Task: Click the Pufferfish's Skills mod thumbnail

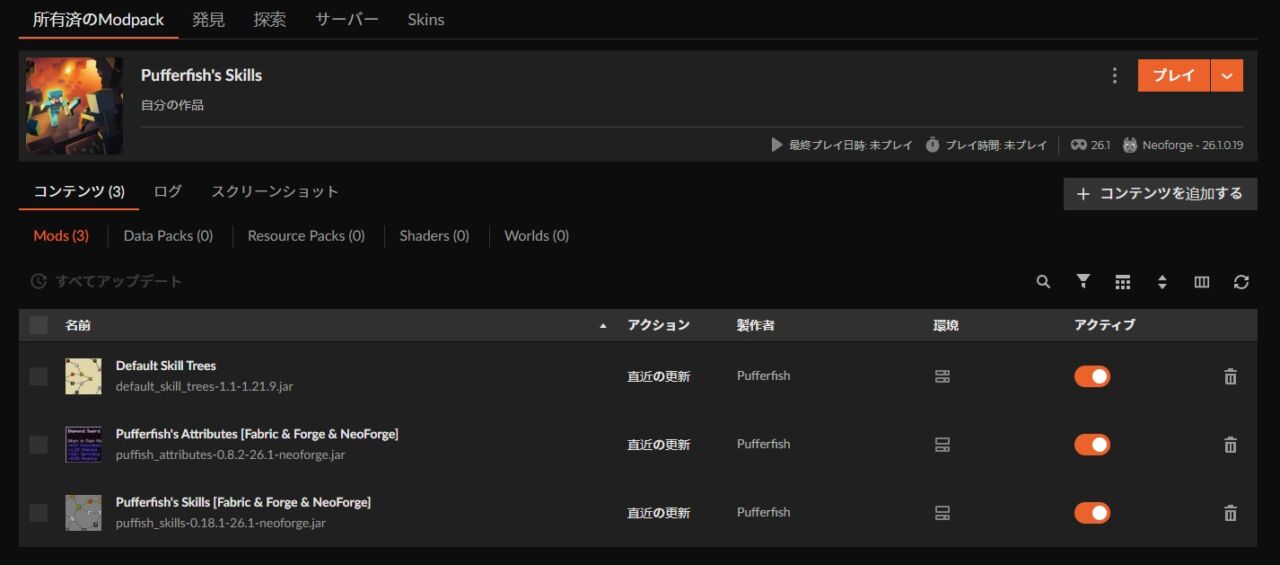Action: pyautogui.click(x=83, y=512)
